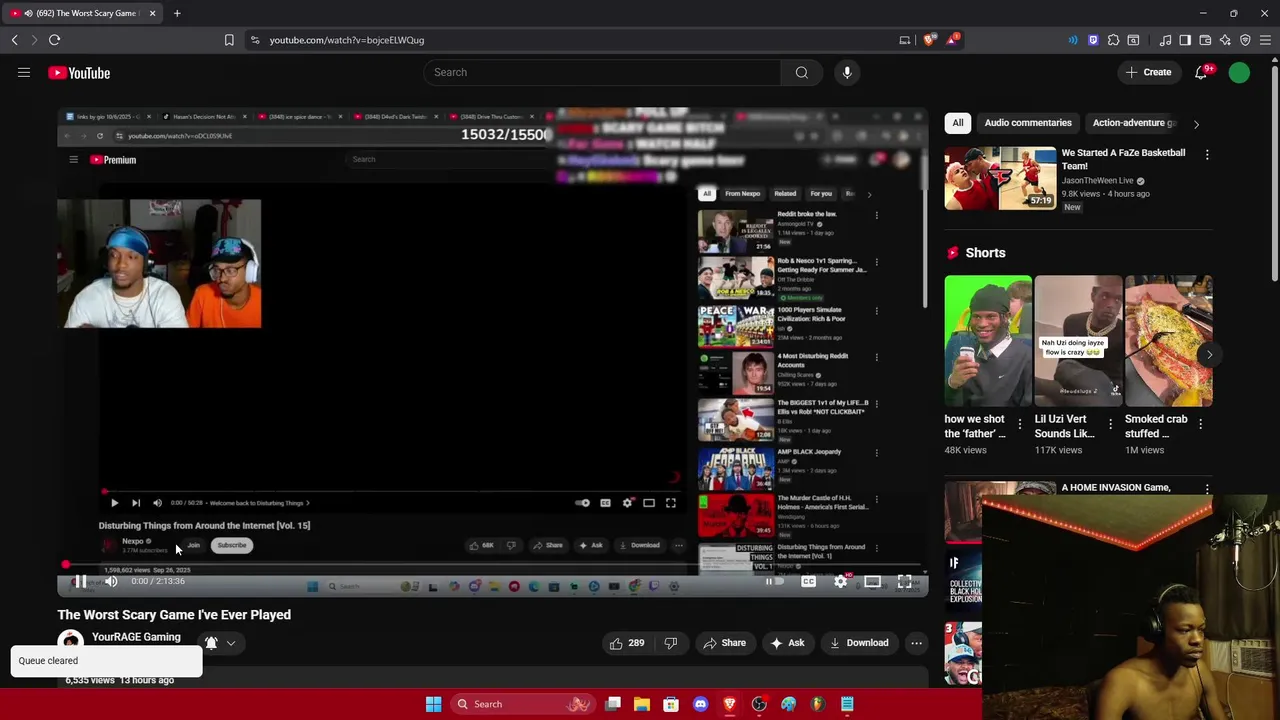Open the browser main menu
This screenshot has width=1280, height=720.
1265,40
